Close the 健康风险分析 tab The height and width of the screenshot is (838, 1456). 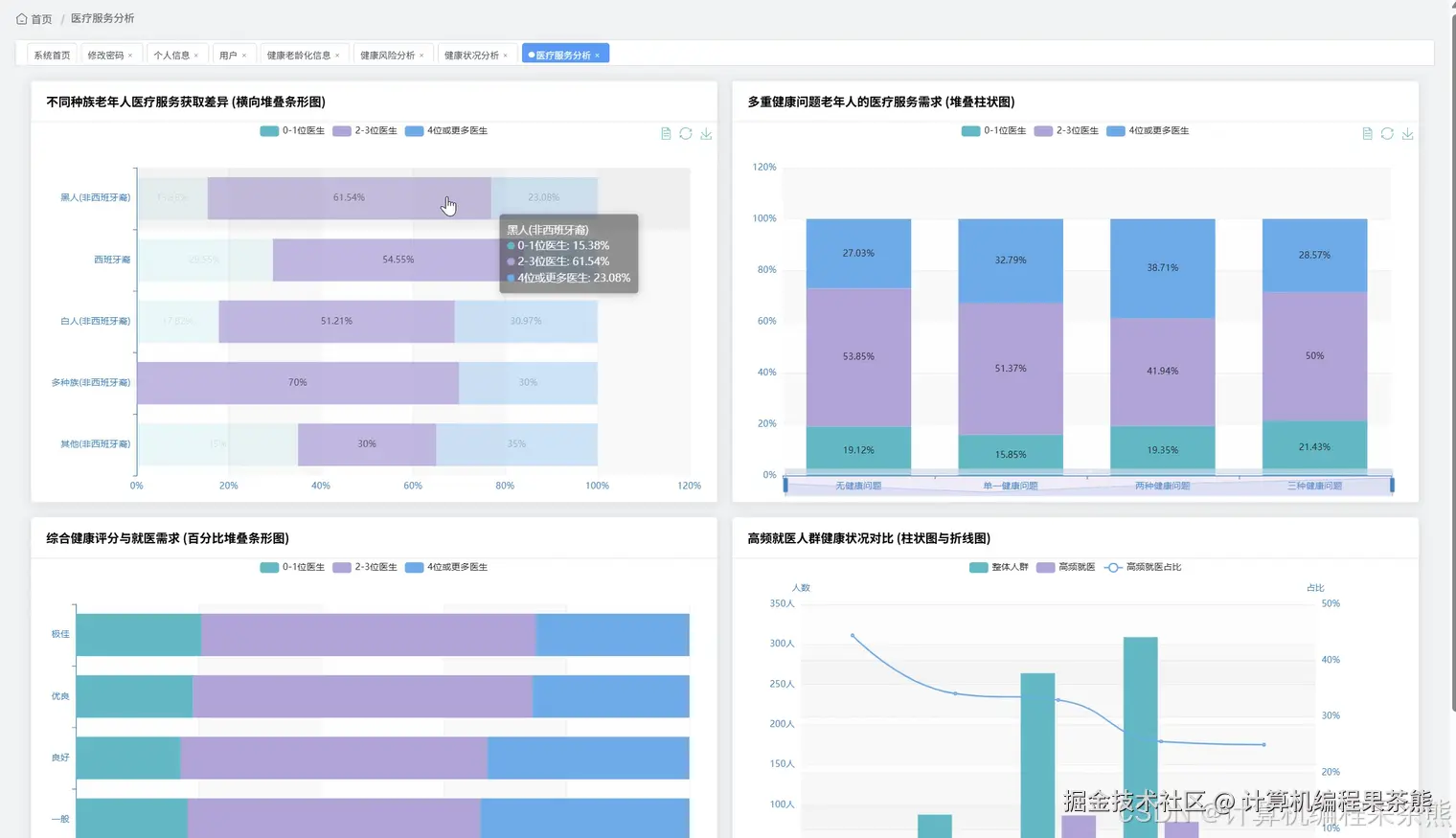[421, 56]
